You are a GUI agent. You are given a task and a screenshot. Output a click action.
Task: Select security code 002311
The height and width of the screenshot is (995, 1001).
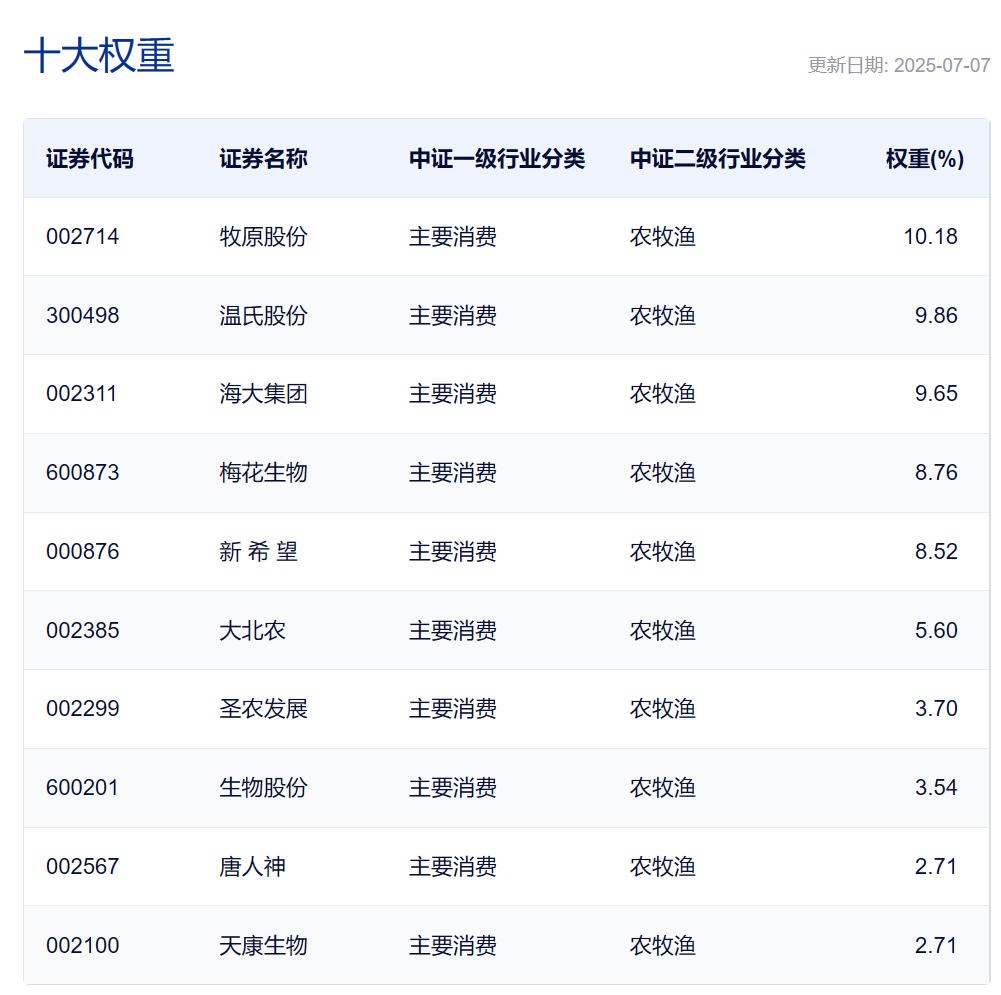pos(81,394)
